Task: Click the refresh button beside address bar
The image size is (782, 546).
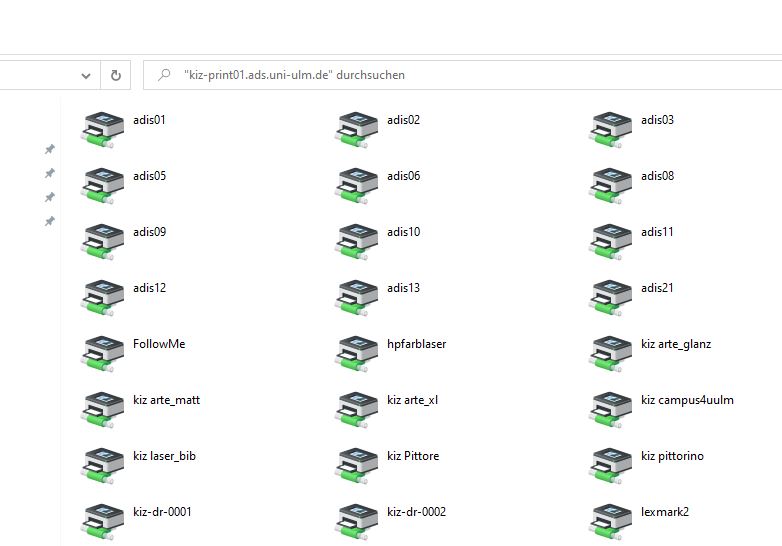Action: [x=116, y=75]
